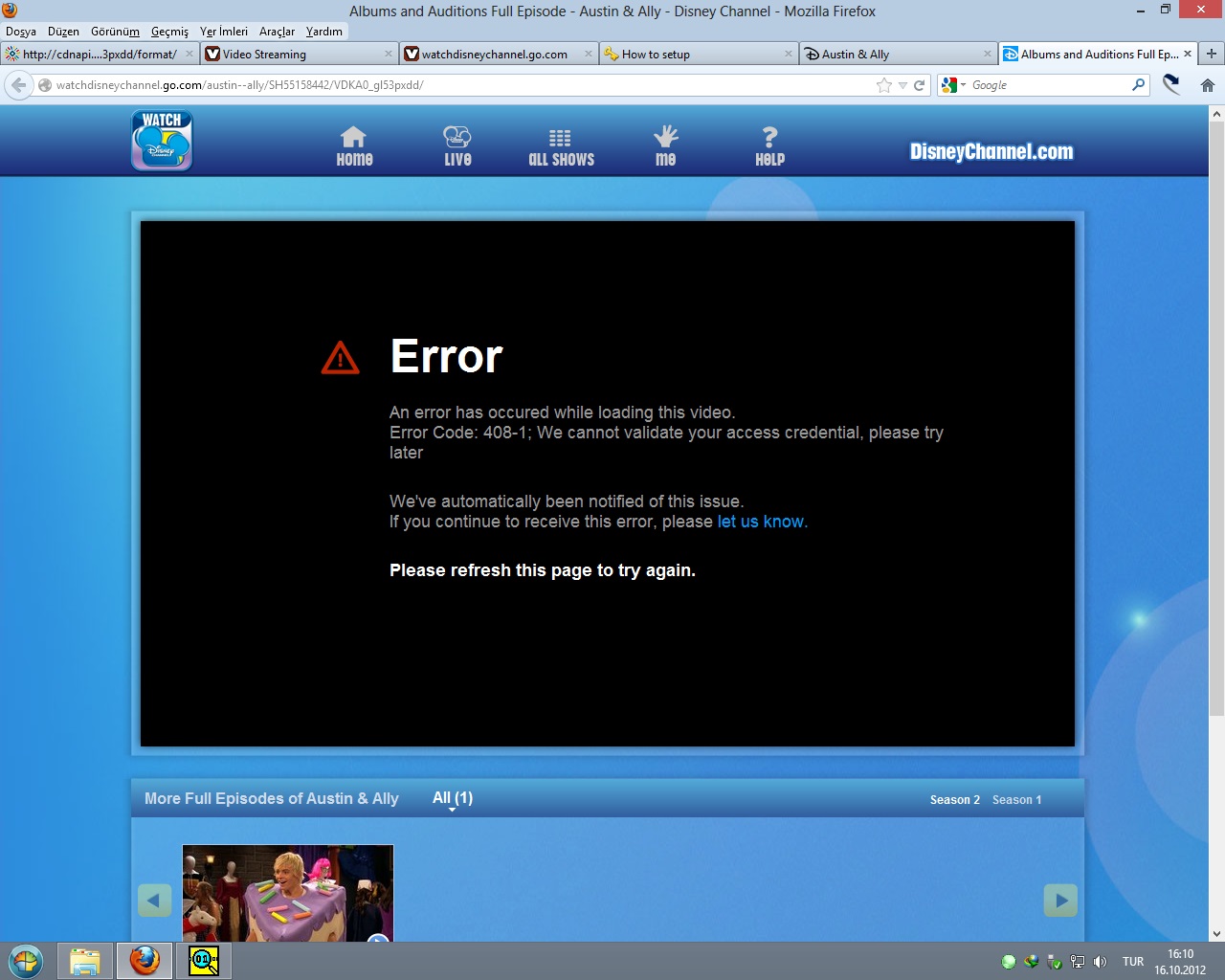Go back with the Firefox back arrow
The height and width of the screenshot is (980, 1225).
(19, 85)
